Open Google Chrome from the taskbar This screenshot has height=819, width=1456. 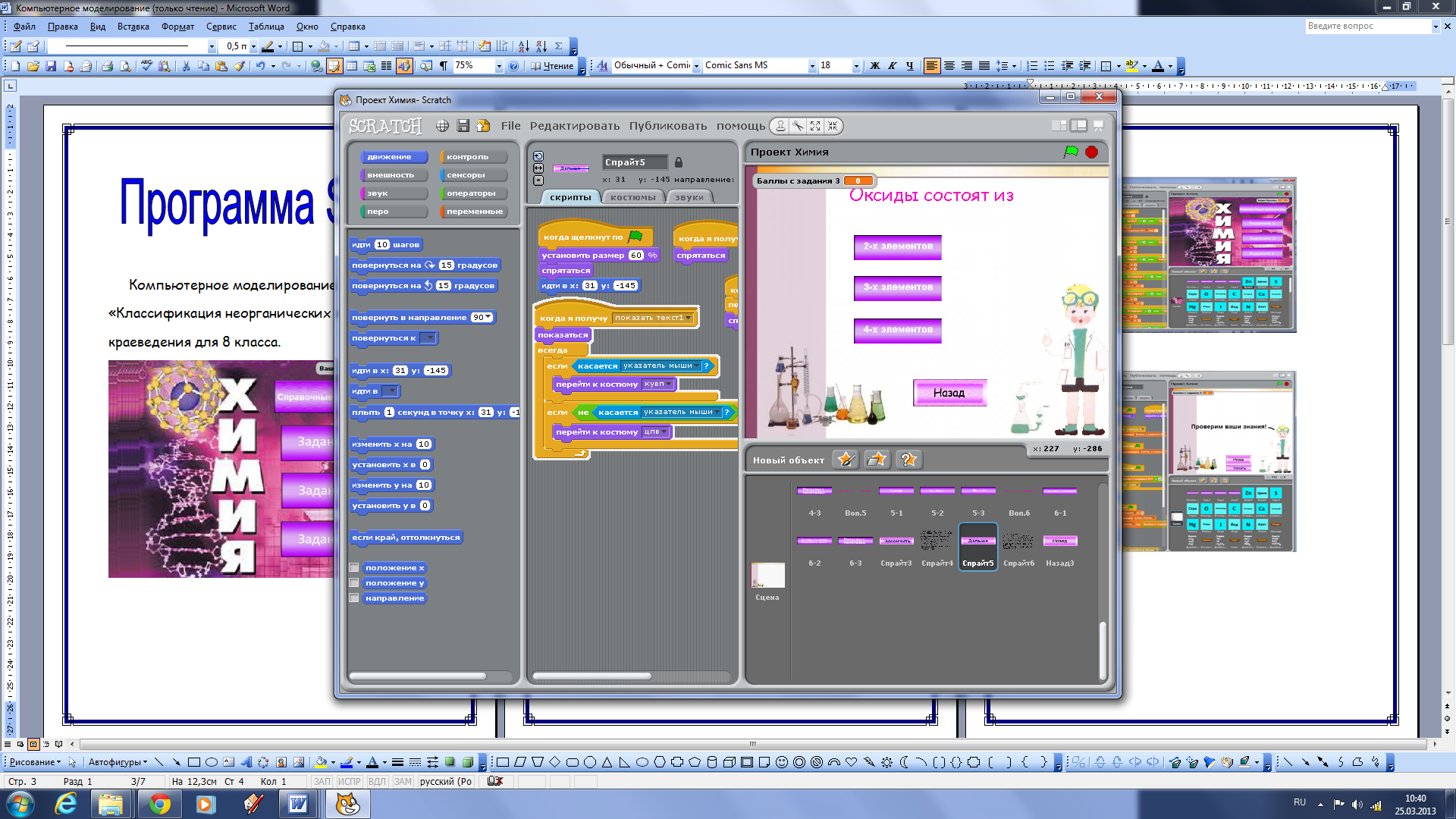pos(159,804)
